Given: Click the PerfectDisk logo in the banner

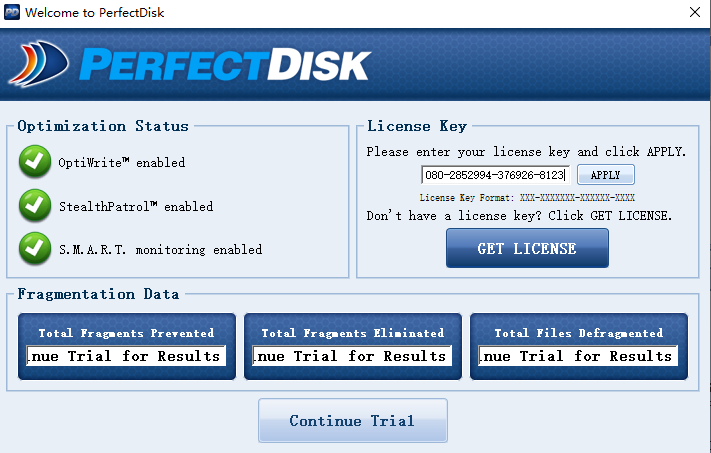Looking at the screenshot, I should tap(190, 65).
